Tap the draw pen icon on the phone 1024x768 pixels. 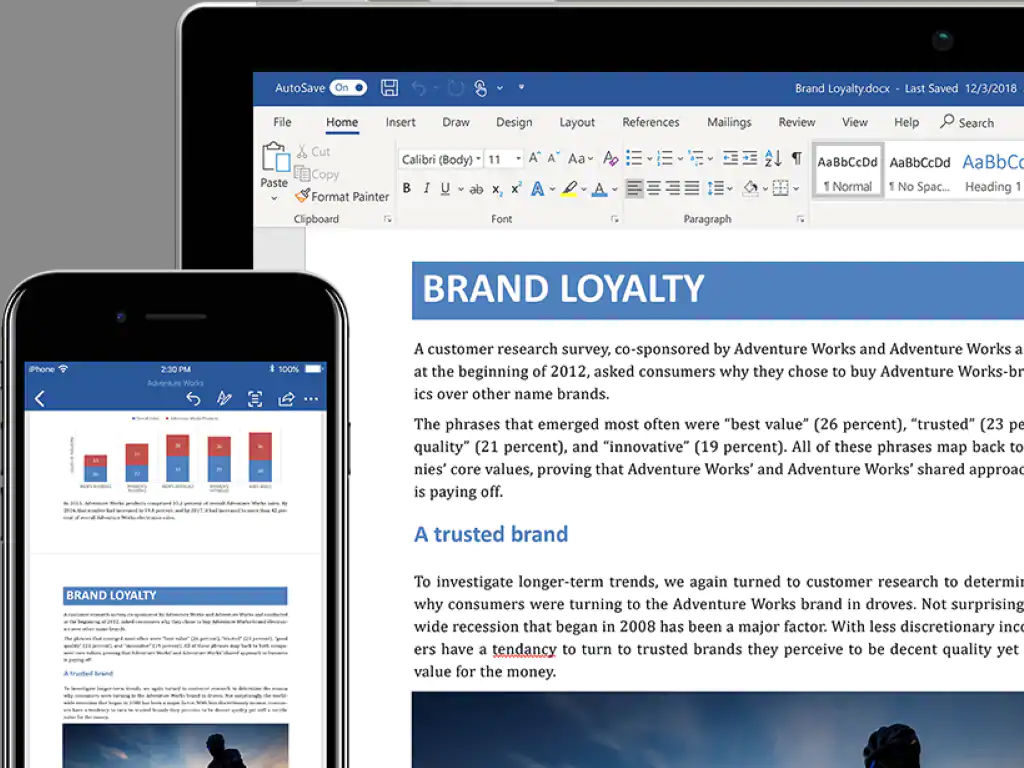pos(224,398)
